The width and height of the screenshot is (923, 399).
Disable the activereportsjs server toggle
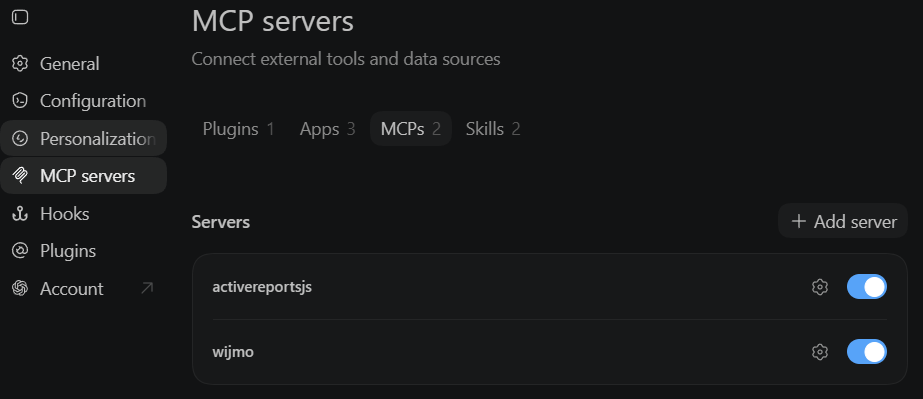[x=866, y=287]
